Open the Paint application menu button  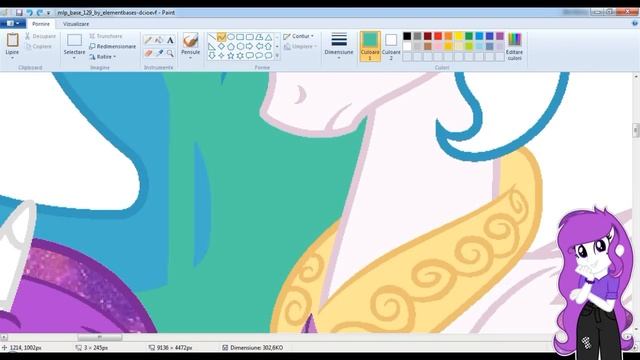12,24
